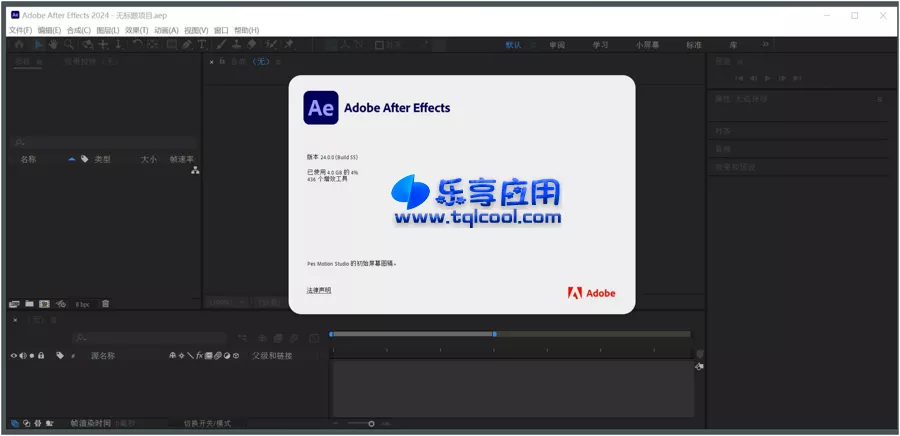Open the Composition panel menu icon
Image resolution: width=900 pixels, height=436 pixels.
pyautogui.click(x=278, y=62)
